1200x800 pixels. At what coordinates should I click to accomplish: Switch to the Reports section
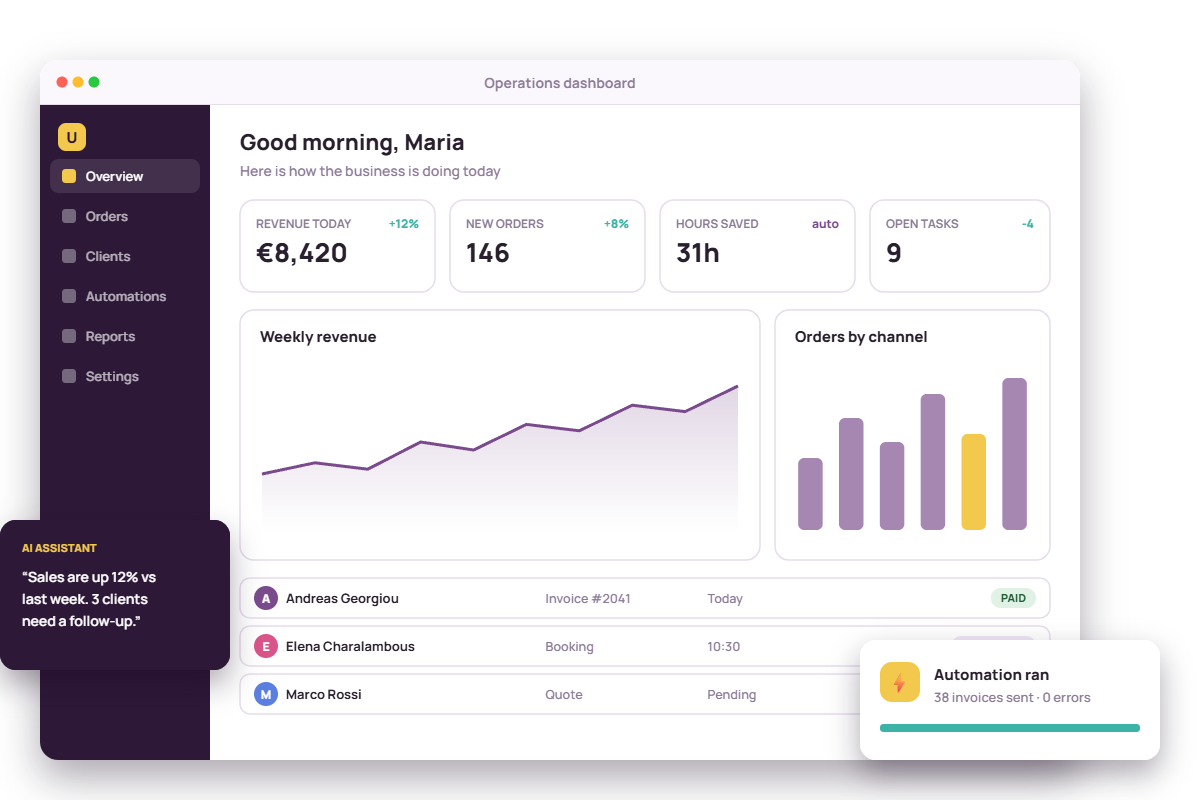(125, 336)
